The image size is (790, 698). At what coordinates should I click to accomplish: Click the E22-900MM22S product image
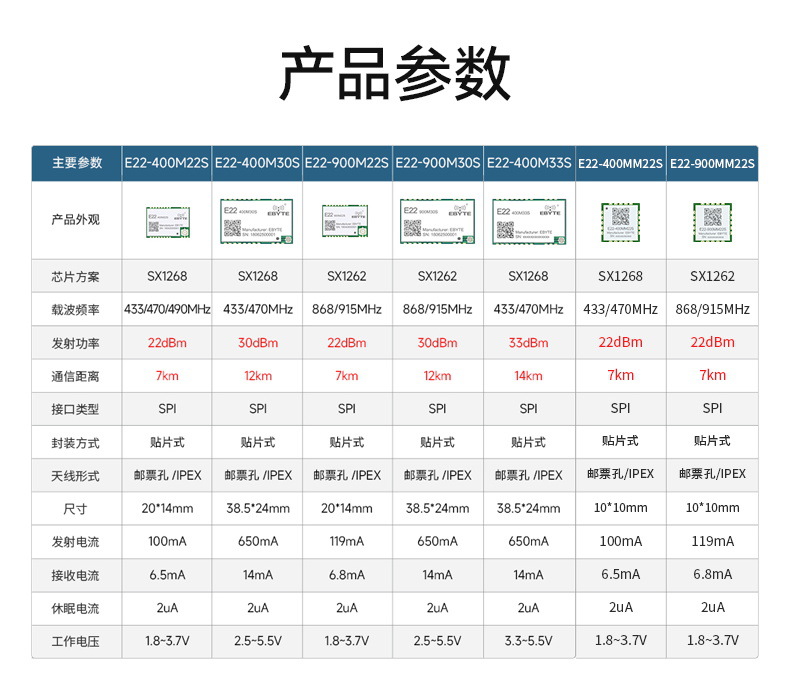[712, 222]
